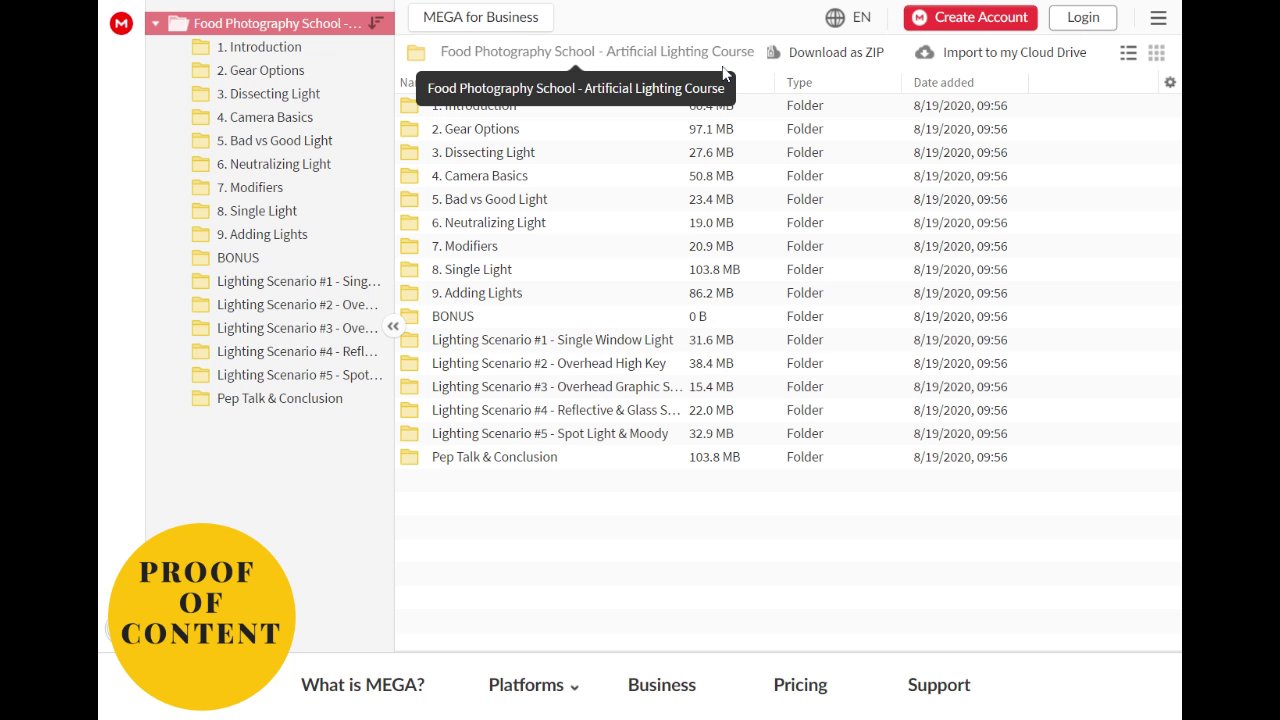Select 5. Bad vs Good Light in tree

[274, 141]
